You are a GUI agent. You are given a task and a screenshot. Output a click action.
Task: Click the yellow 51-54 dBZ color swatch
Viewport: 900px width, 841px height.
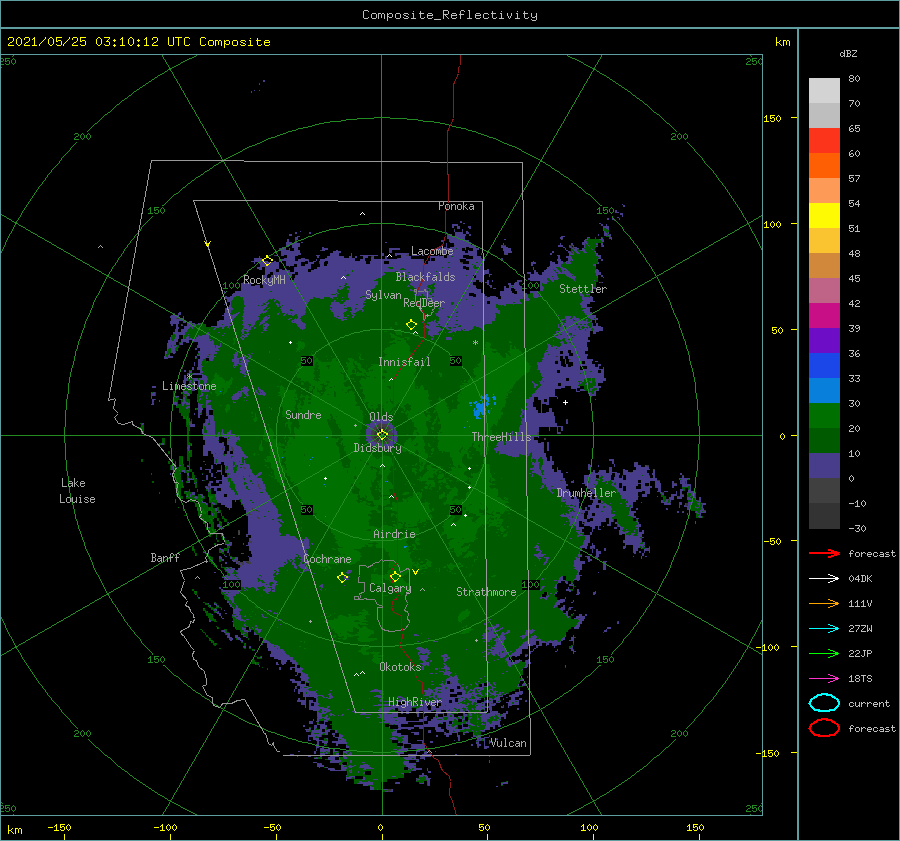pyautogui.click(x=824, y=216)
